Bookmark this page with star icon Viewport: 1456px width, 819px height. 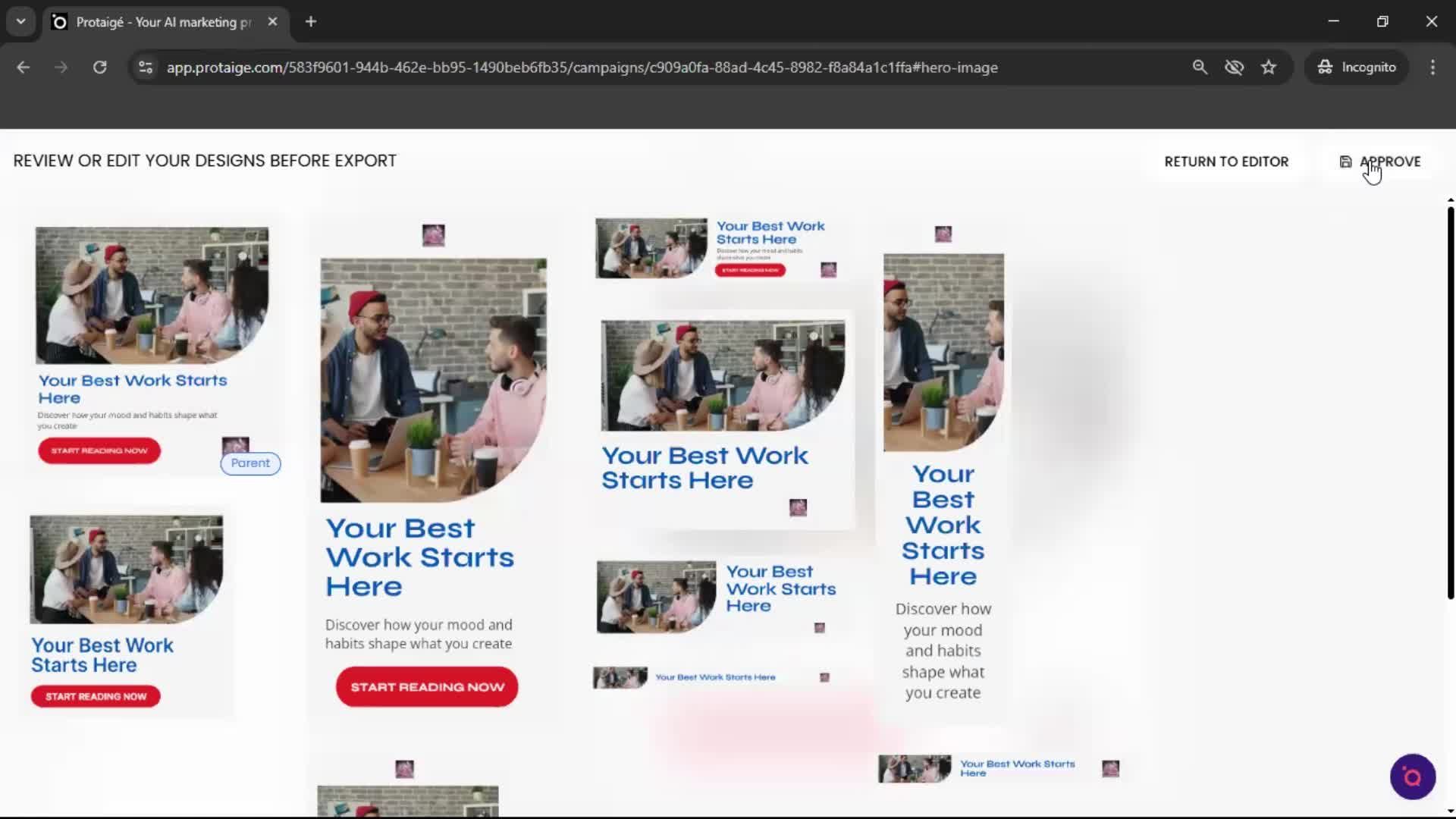1269,67
